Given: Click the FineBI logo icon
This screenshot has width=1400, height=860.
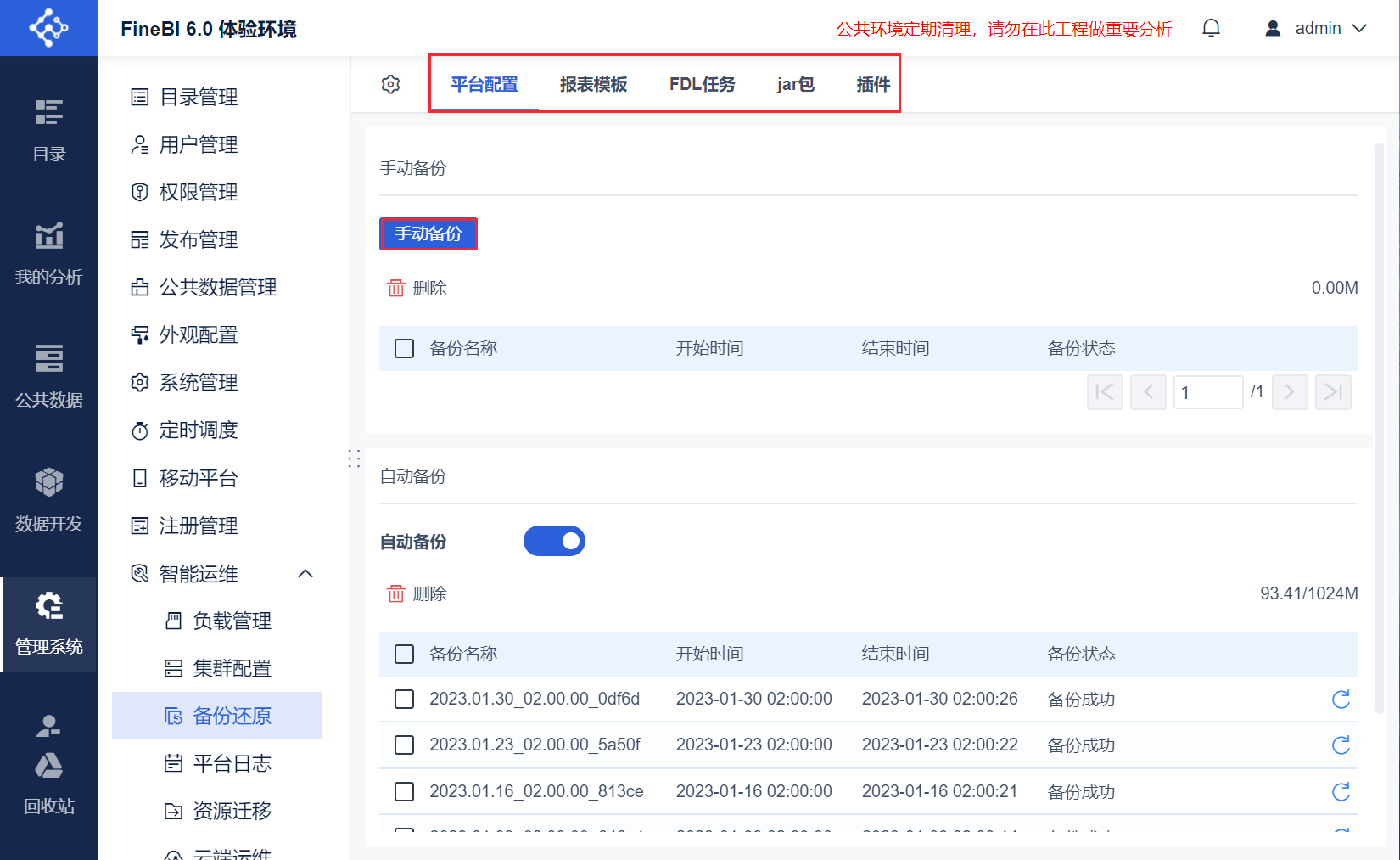Looking at the screenshot, I should coord(48,28).
